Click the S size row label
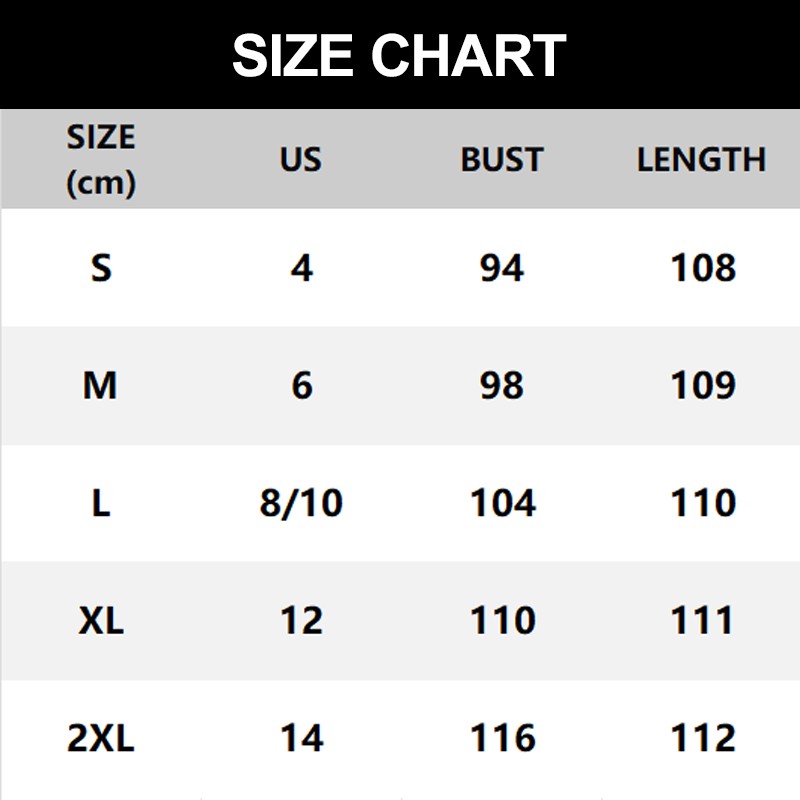800x800 pixels. [101, 268]
